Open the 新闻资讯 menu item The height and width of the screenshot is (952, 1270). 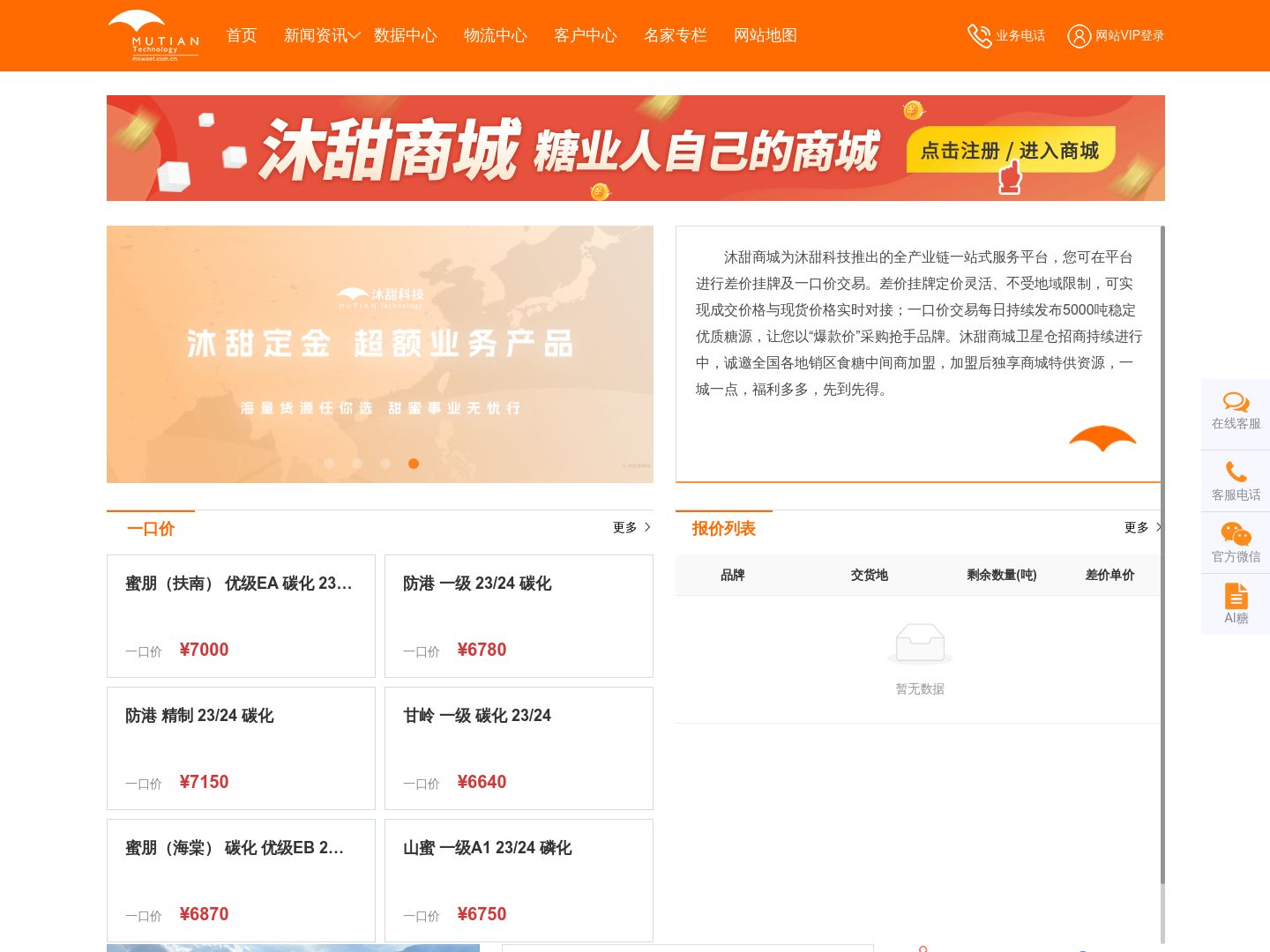click(x=316, y=35)
